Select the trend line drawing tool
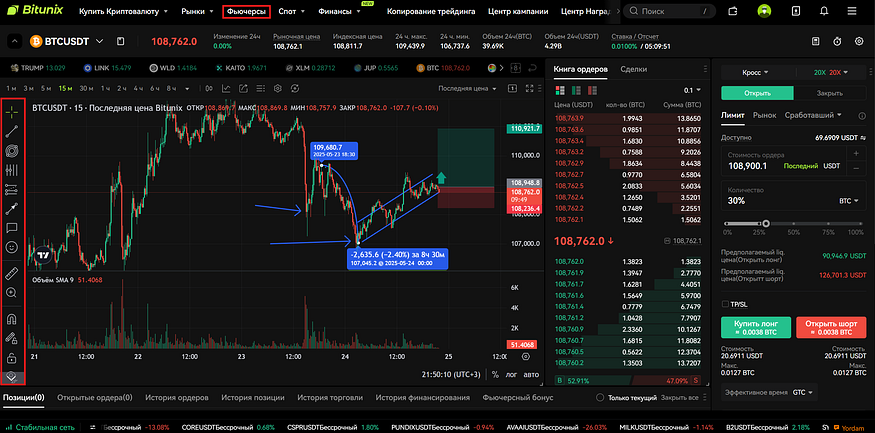The width and height of the screenshot is (875, 433). pos(13,131)
